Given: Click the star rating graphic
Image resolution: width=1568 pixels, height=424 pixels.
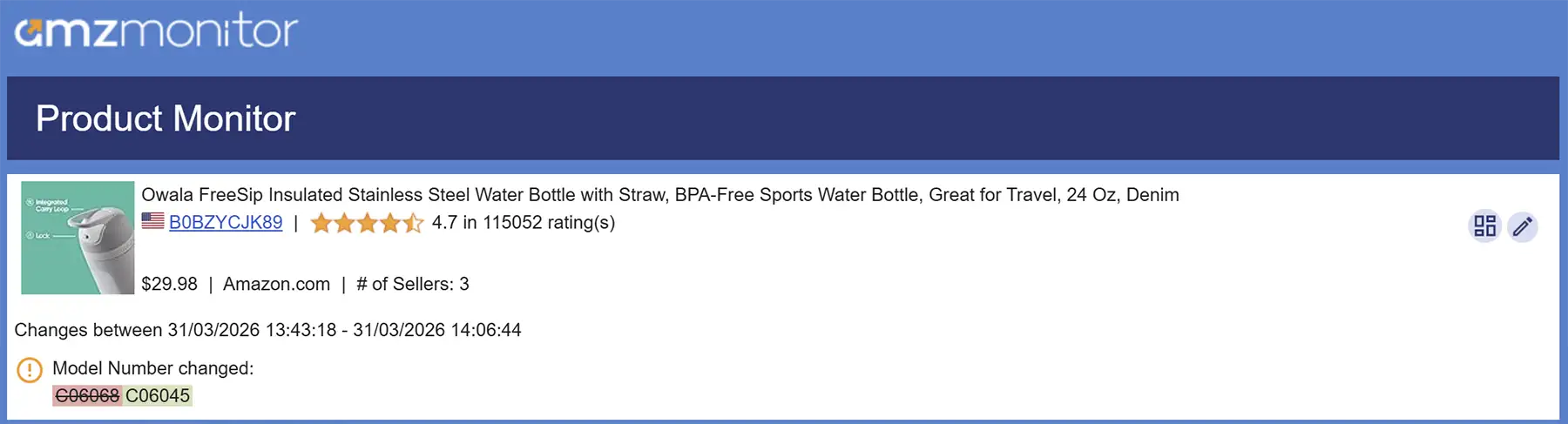Looking at the screenshot, I should (x=367, y=223).
